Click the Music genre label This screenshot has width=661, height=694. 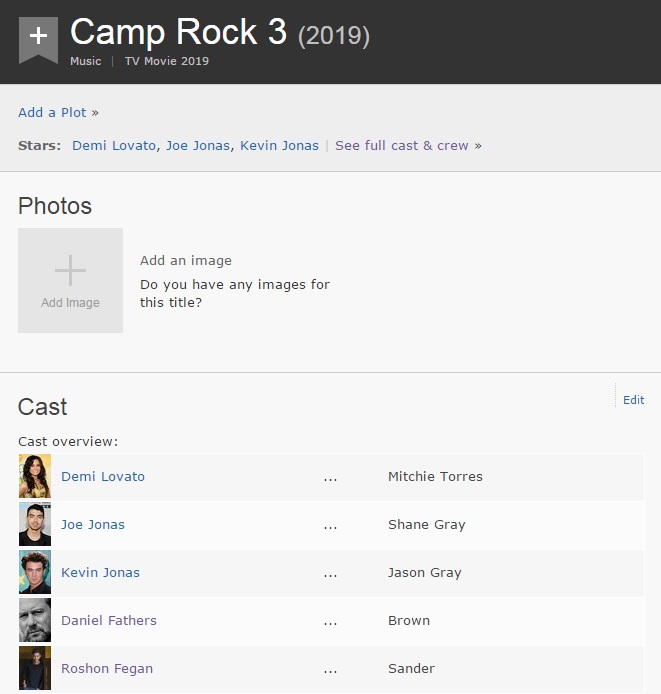click(x=85, y=61)
